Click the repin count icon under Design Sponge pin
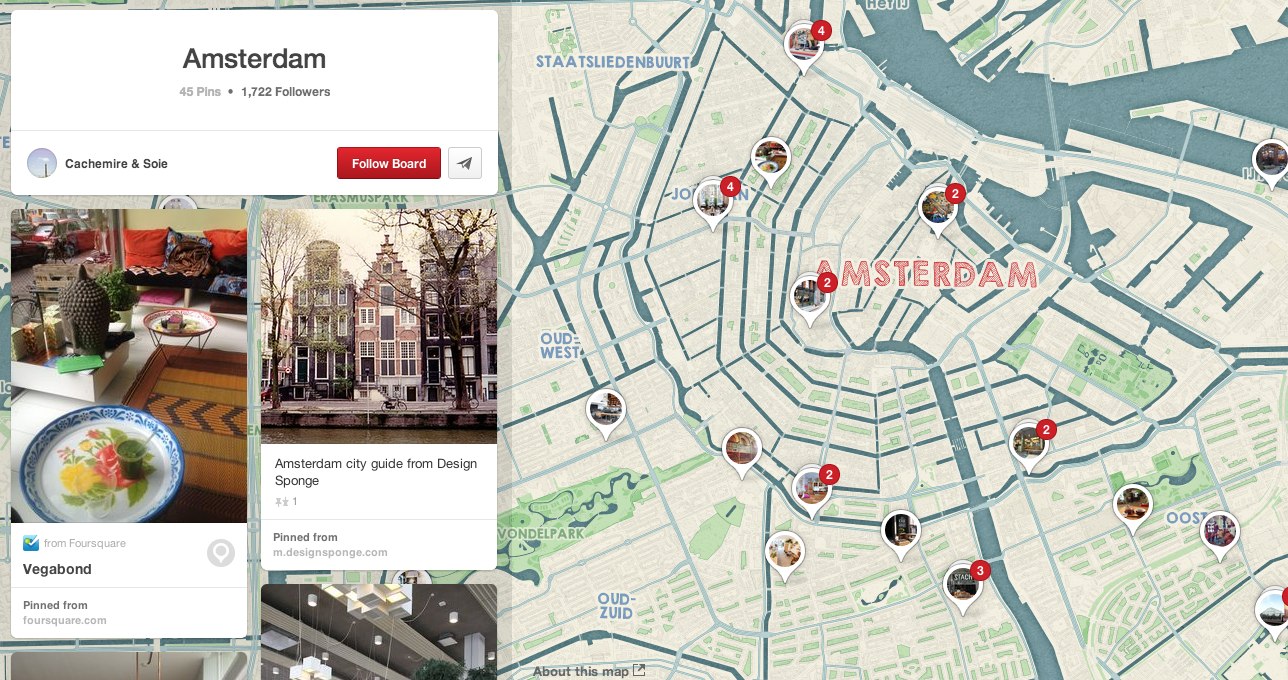This screenshot has width=1288, height=680. point(280,501)
